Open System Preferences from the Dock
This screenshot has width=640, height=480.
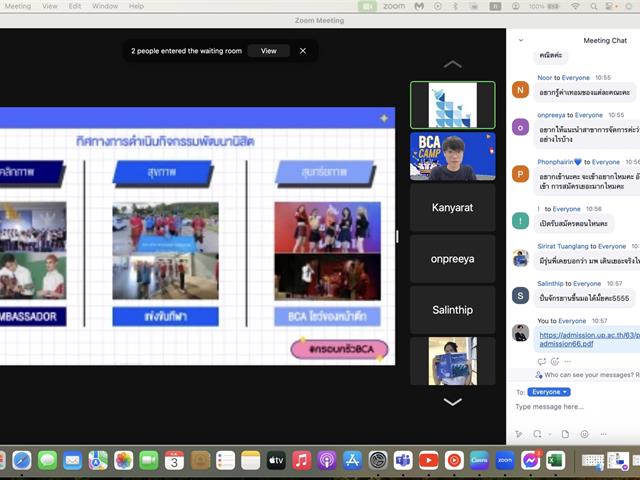point(378,461)
